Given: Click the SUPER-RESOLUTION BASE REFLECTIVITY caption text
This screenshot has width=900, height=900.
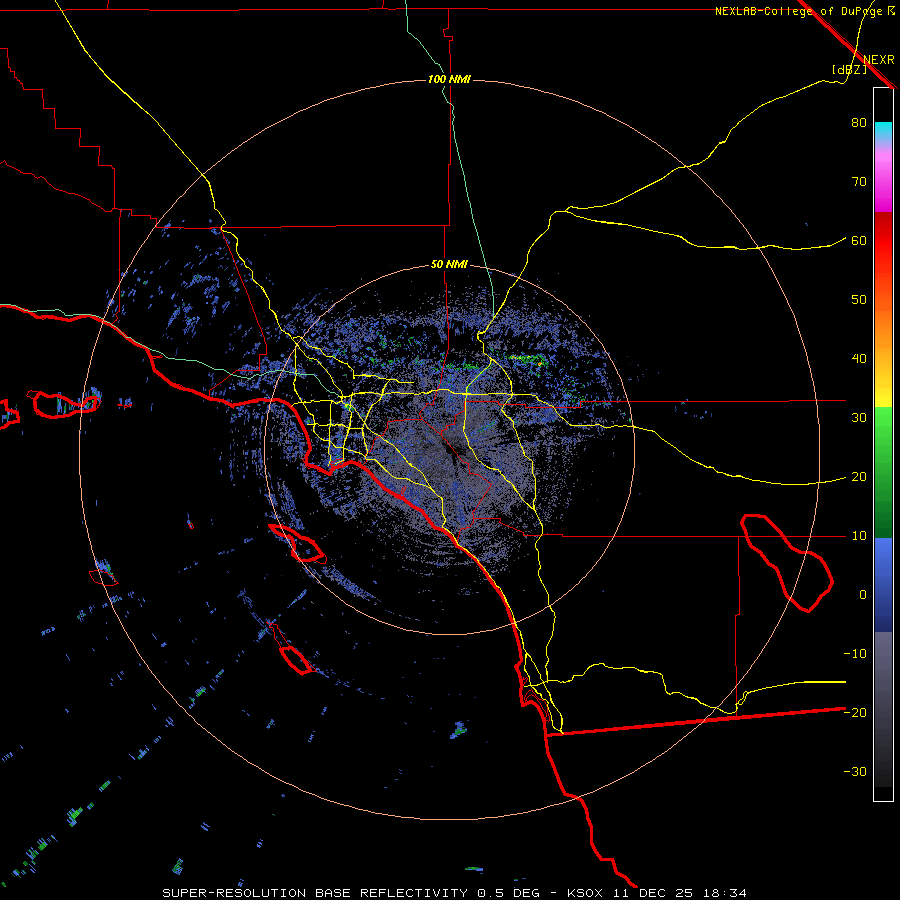Looking at the screenshot, I should (x=313, y=893).
